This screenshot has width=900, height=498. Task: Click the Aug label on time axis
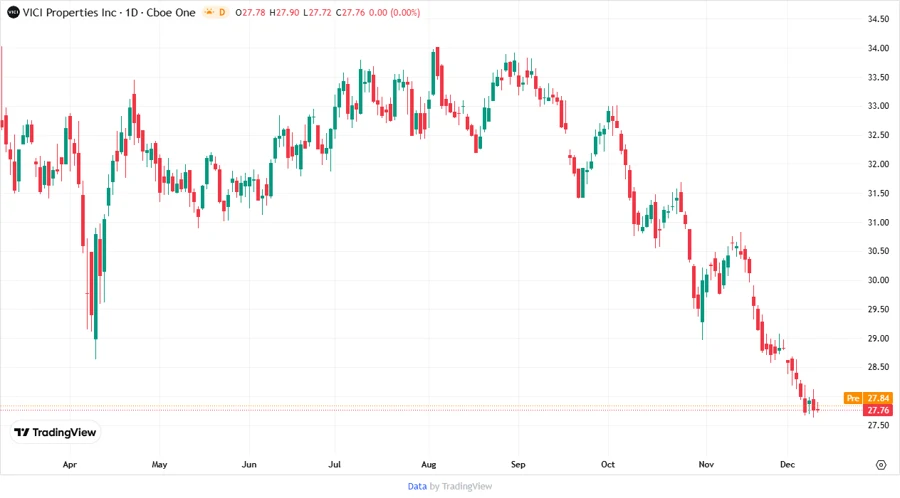[x=429, y=464]
